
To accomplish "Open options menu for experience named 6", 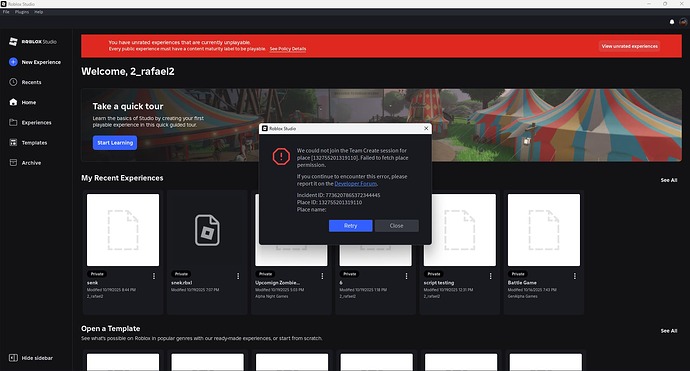I will click(406, 276).
